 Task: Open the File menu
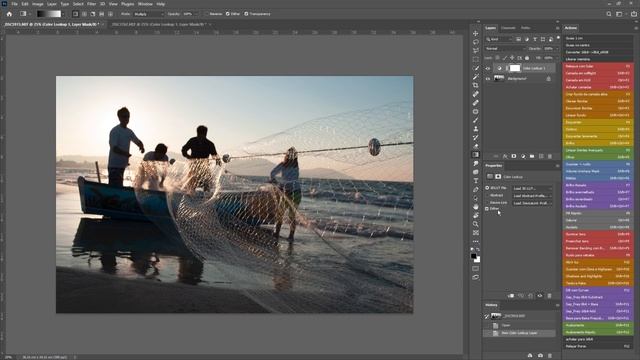[14, 4]
